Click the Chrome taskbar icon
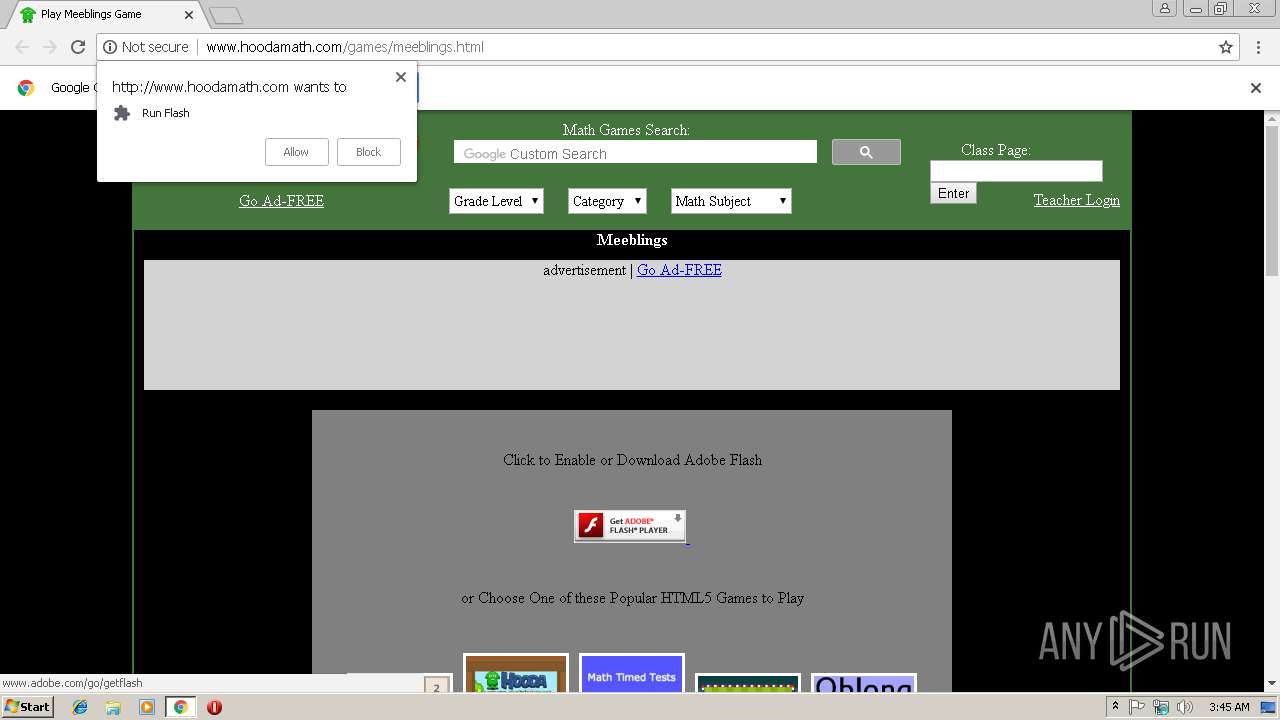Screen dimensions: 1280x720 tap(181, 707)
